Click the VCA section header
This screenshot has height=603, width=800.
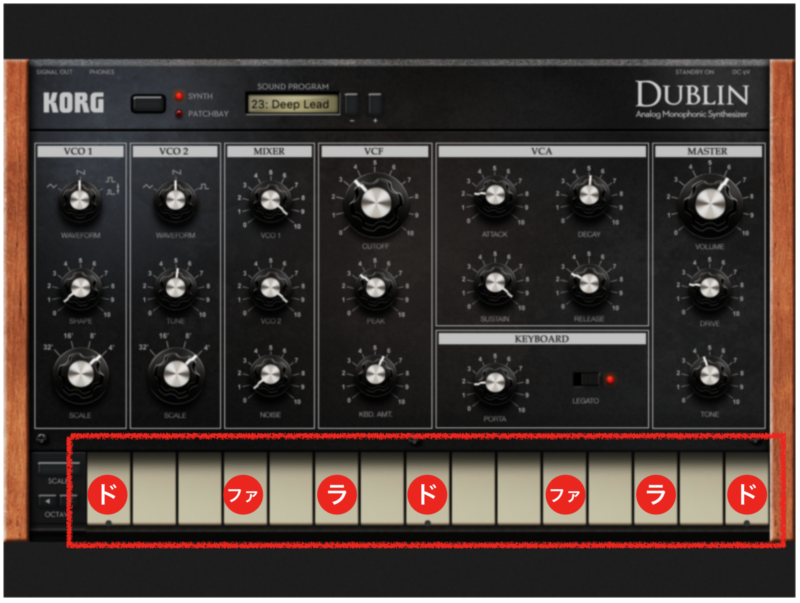click(542, 151)
